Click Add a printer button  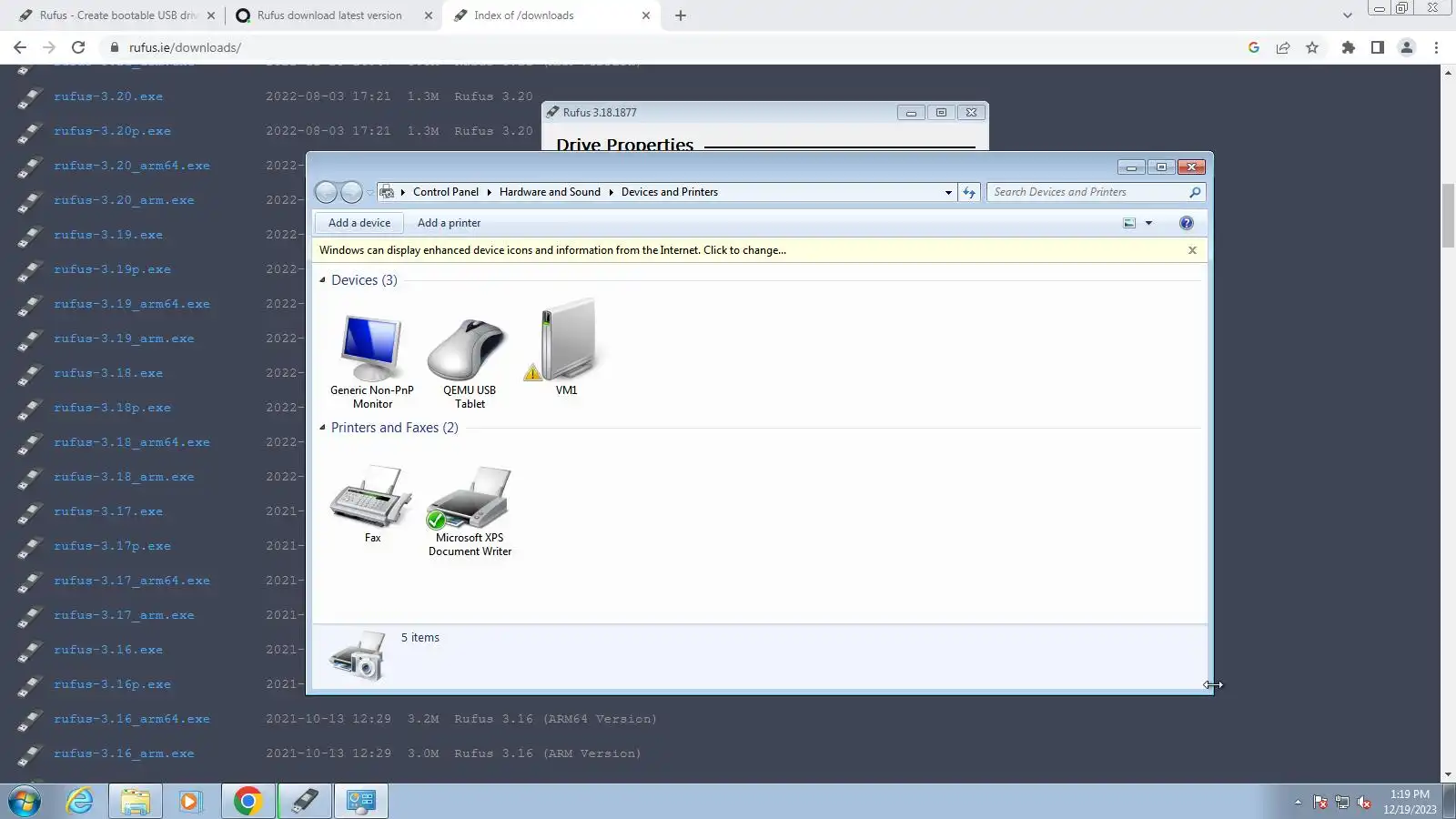449,223
